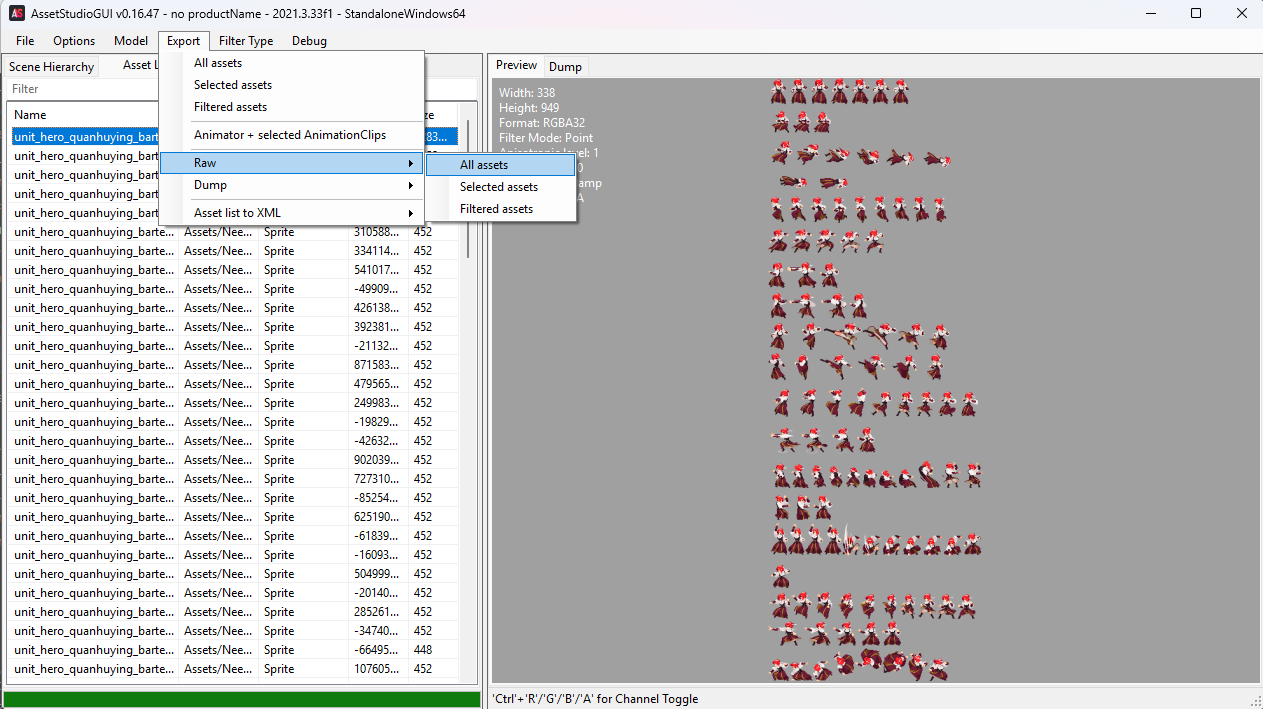Click the Filter input field

click(80, 89)
